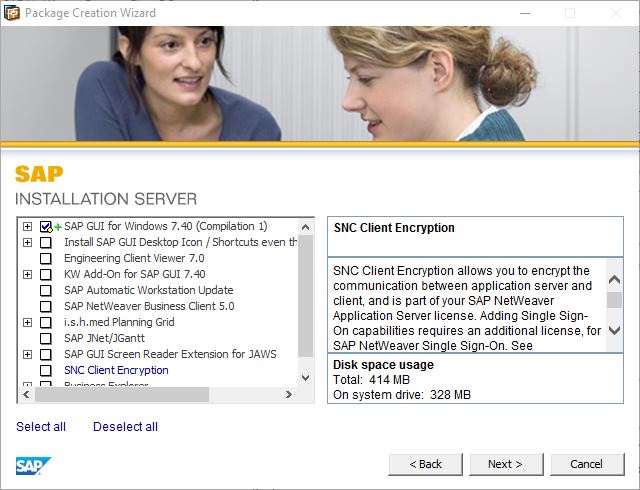Click the SAP logo at bottom left

pos(33,466)
